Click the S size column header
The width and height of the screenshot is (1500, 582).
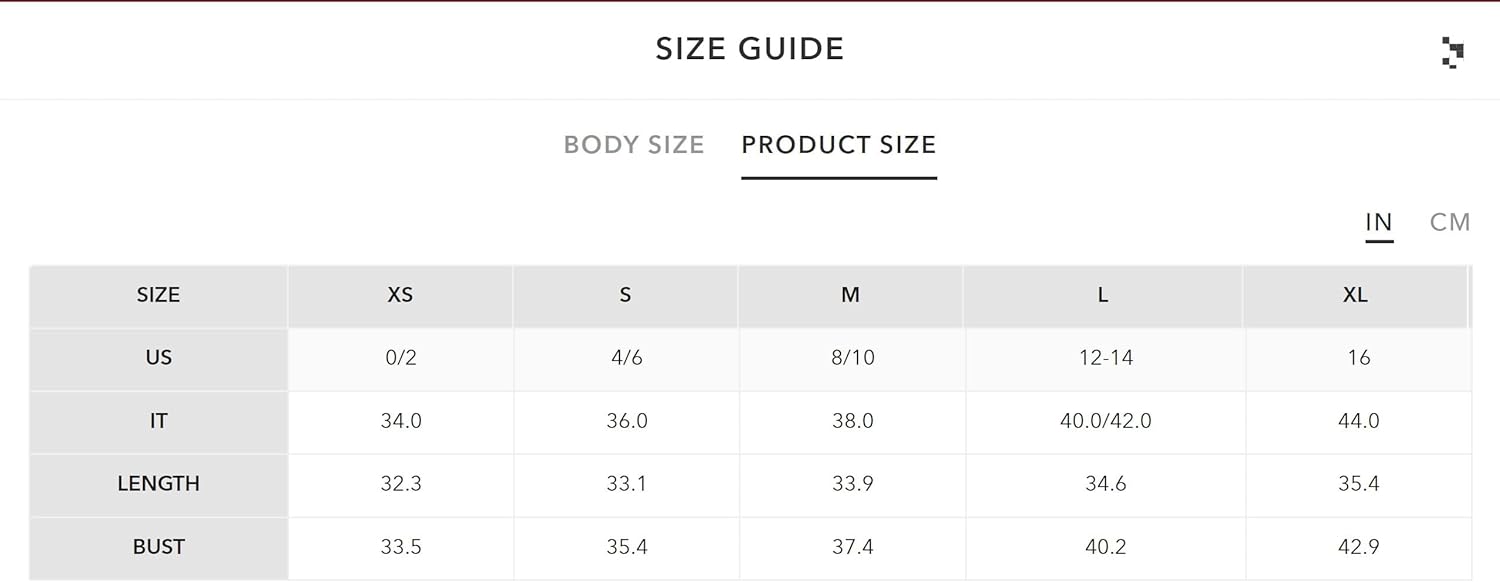click(x=626, y=295)
